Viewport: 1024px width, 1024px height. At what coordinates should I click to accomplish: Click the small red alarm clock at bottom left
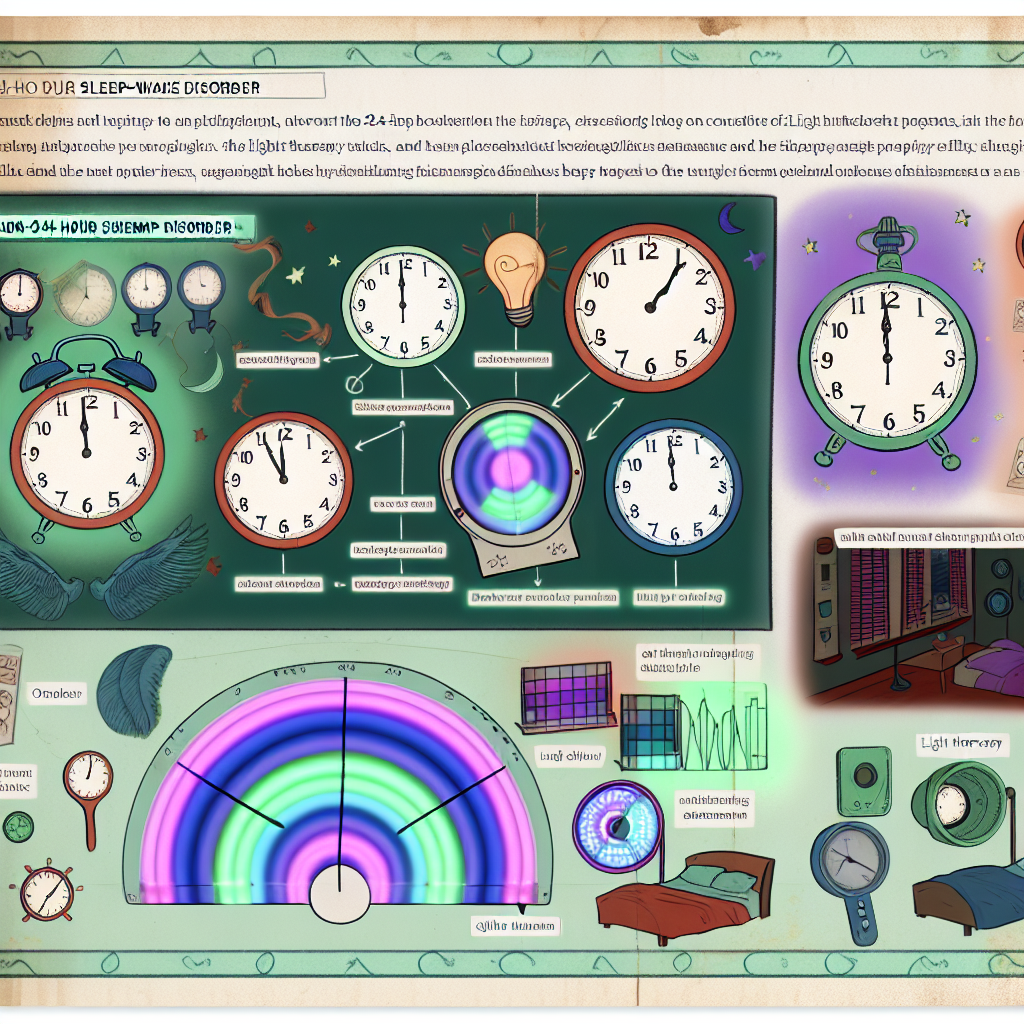click(45, 892)
